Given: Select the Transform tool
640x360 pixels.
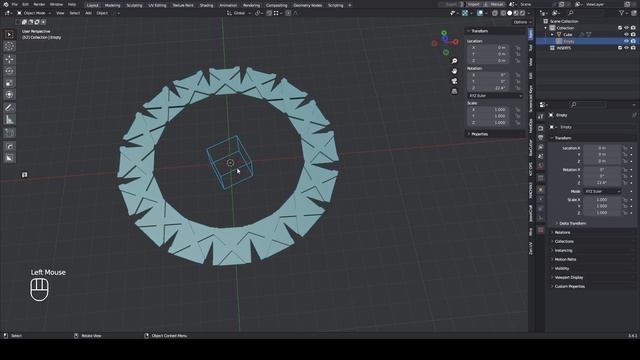Looking at the screenshot, I should pos(9,95).
